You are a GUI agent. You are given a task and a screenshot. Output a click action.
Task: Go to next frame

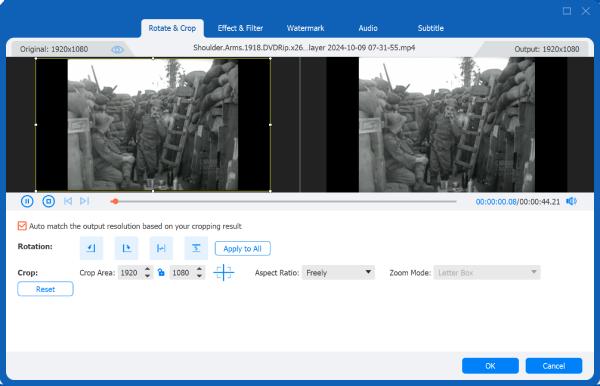pos(85,201)
